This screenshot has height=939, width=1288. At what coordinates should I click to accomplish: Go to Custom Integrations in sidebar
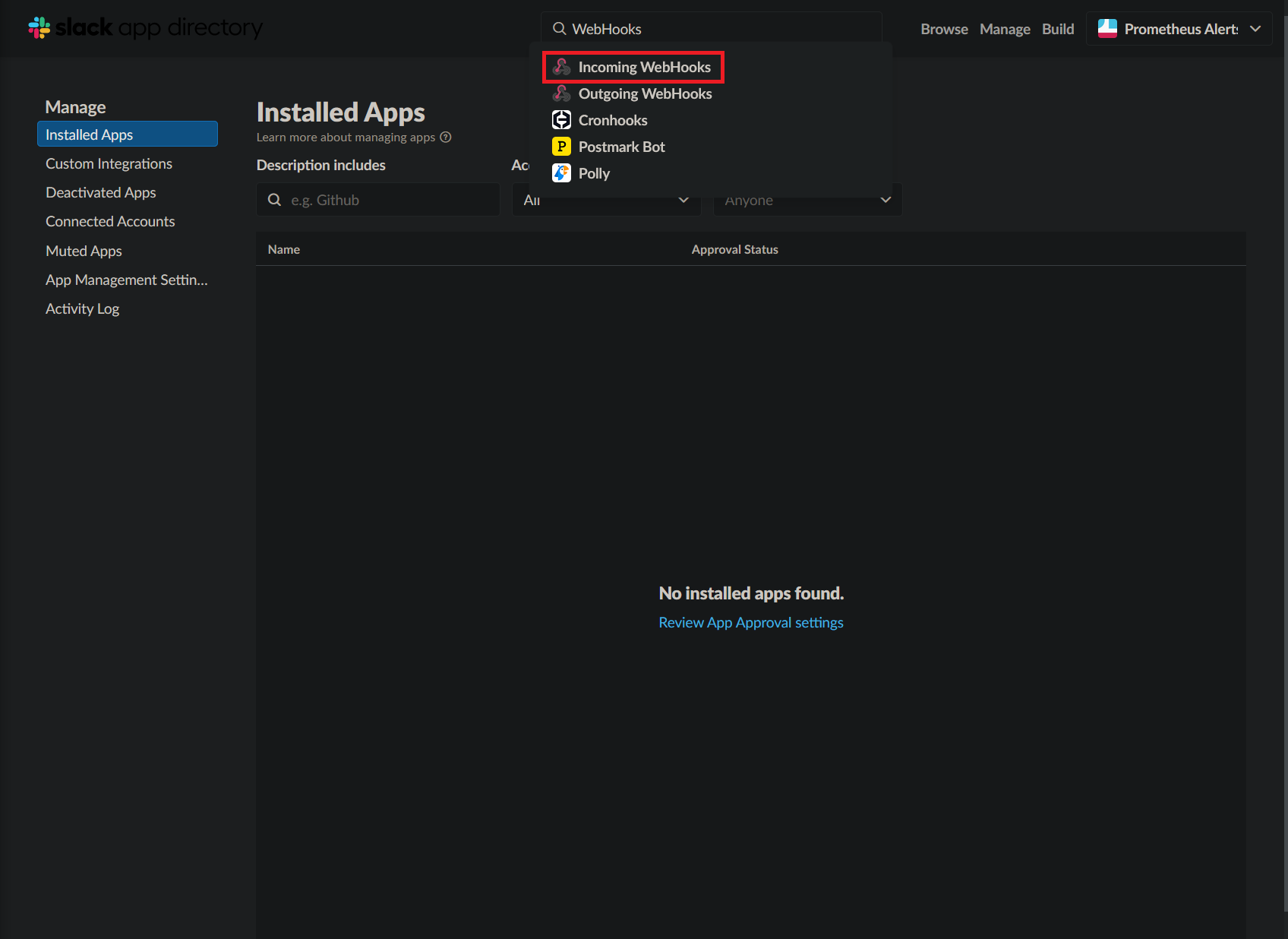(x=109, y=163)
